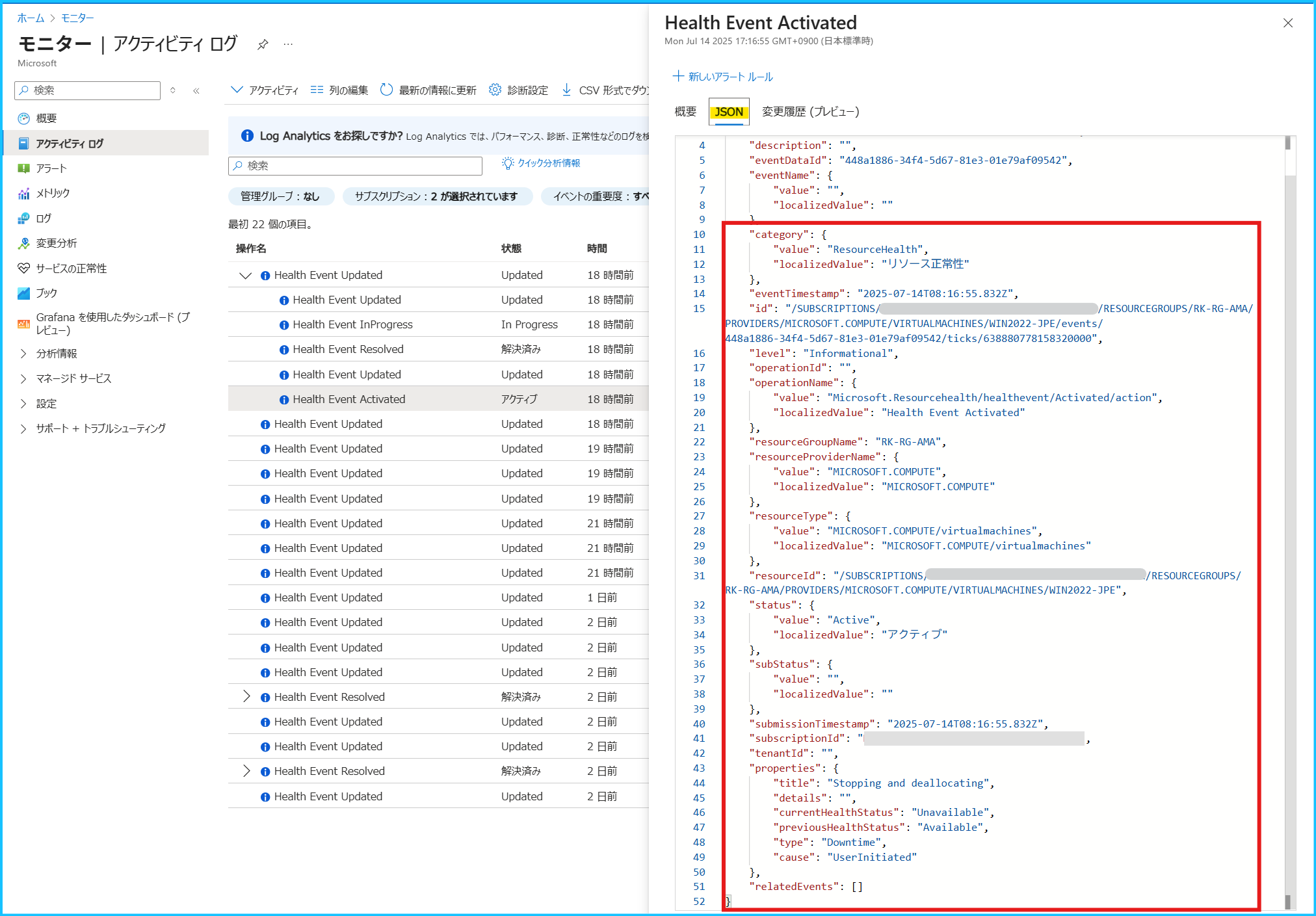
Task: Open サービスの正常性 service health
Action: pos(72,268)
